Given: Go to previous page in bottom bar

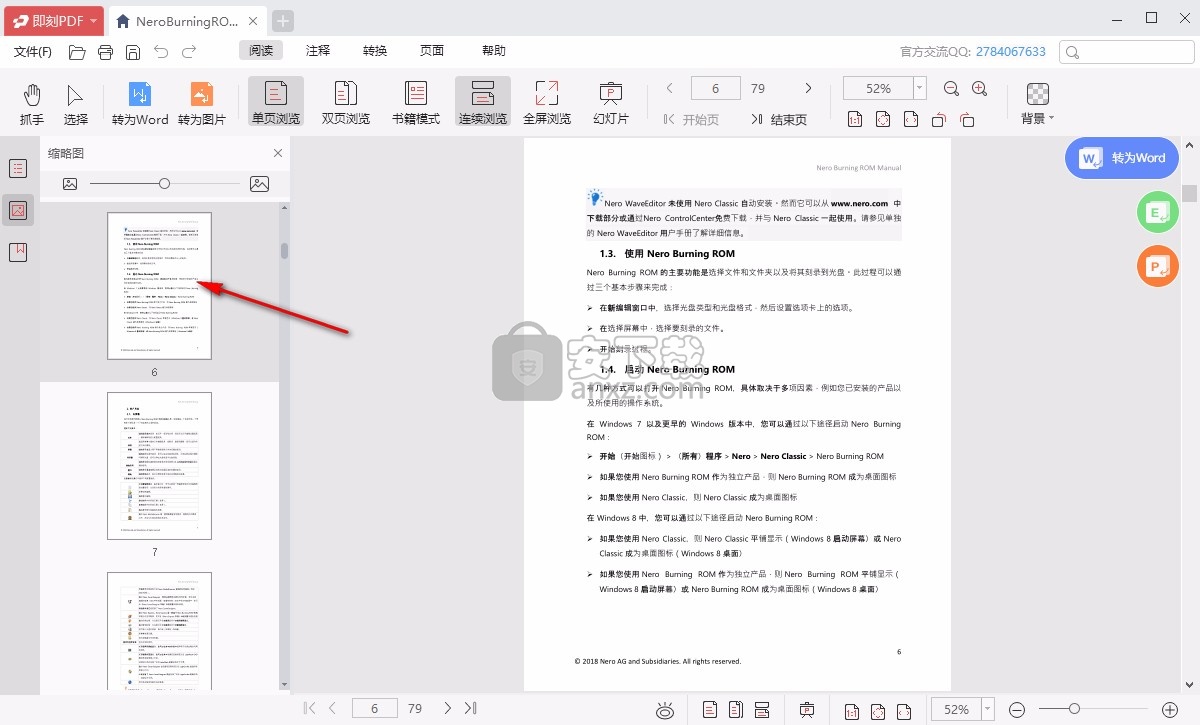Looking at the screenshot, I should 332,708.
